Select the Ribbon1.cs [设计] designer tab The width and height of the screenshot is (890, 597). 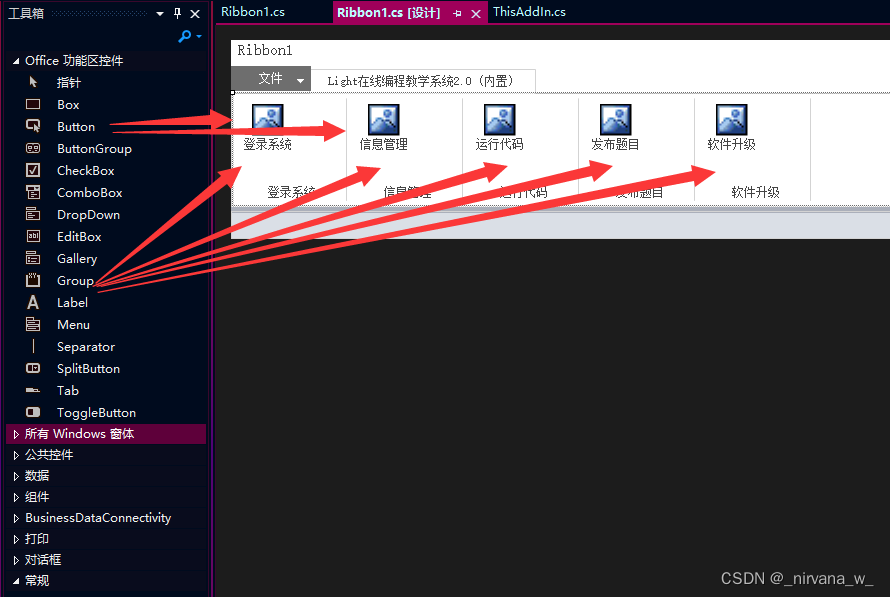pyautogui.click(x=389, y=12)
